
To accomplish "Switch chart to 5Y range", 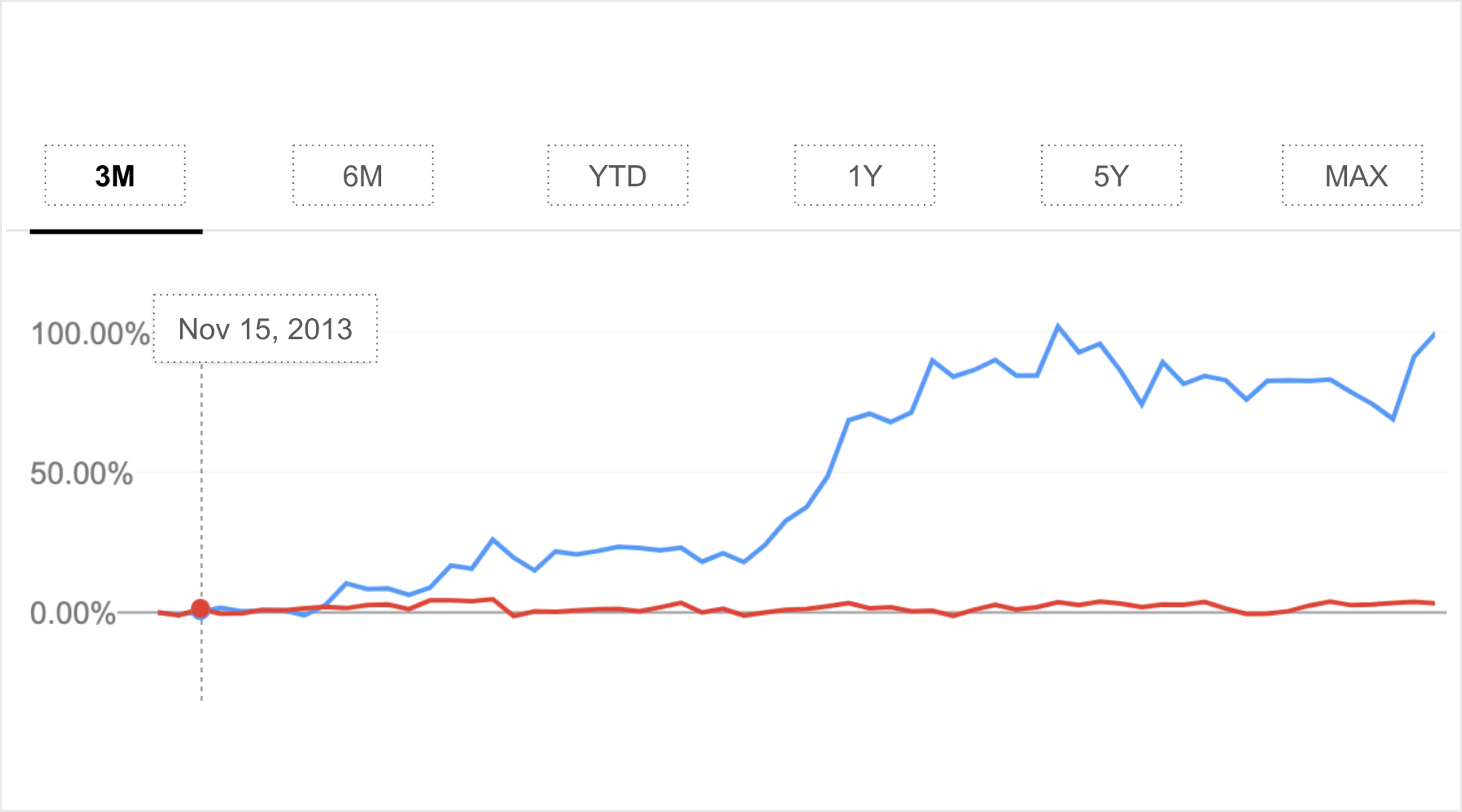I will click(1111, 176).
